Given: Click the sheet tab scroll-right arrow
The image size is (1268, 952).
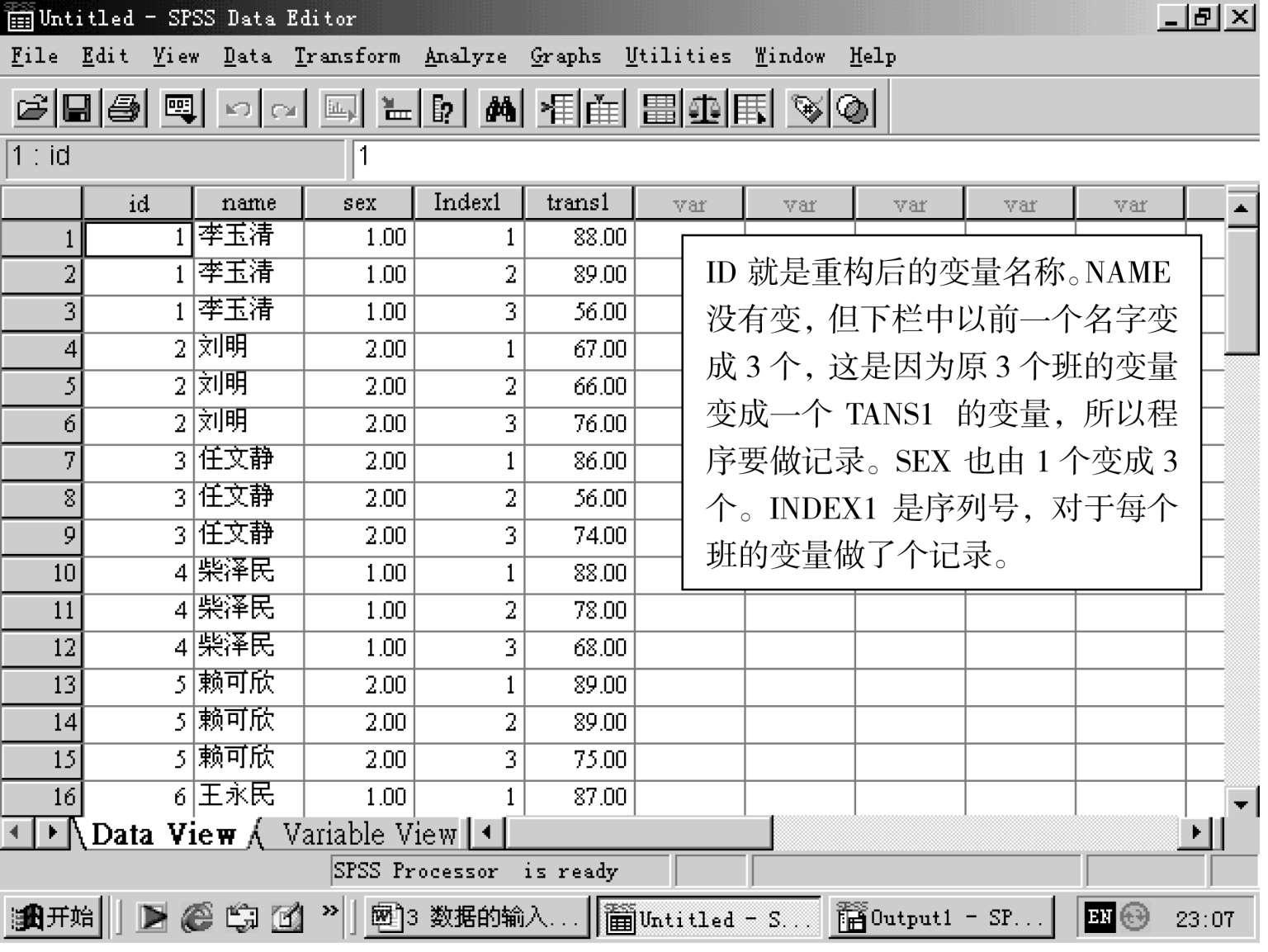Looking at the screenshot, I should coord(51,832).
